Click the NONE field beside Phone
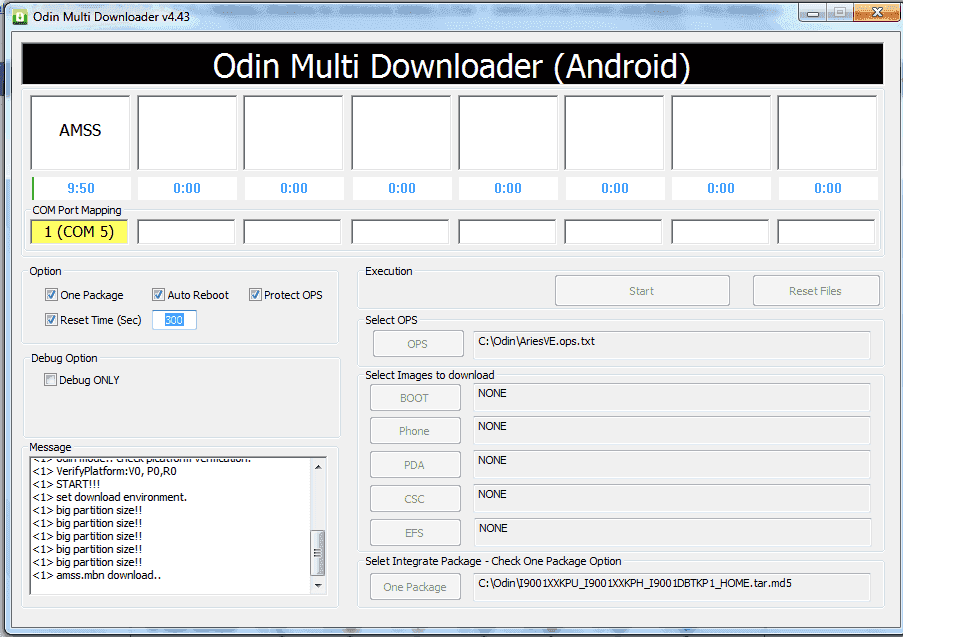 (672, 431)
